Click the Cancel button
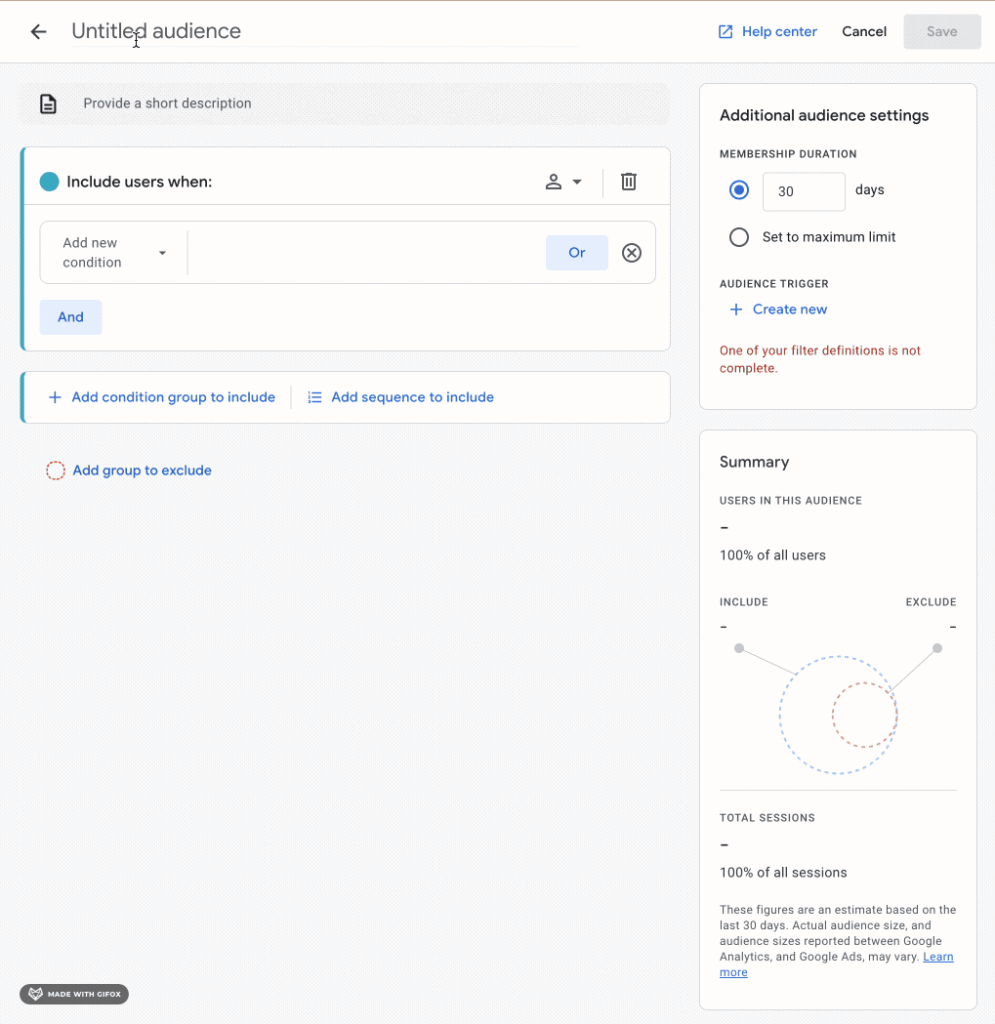 click(863, 32)
